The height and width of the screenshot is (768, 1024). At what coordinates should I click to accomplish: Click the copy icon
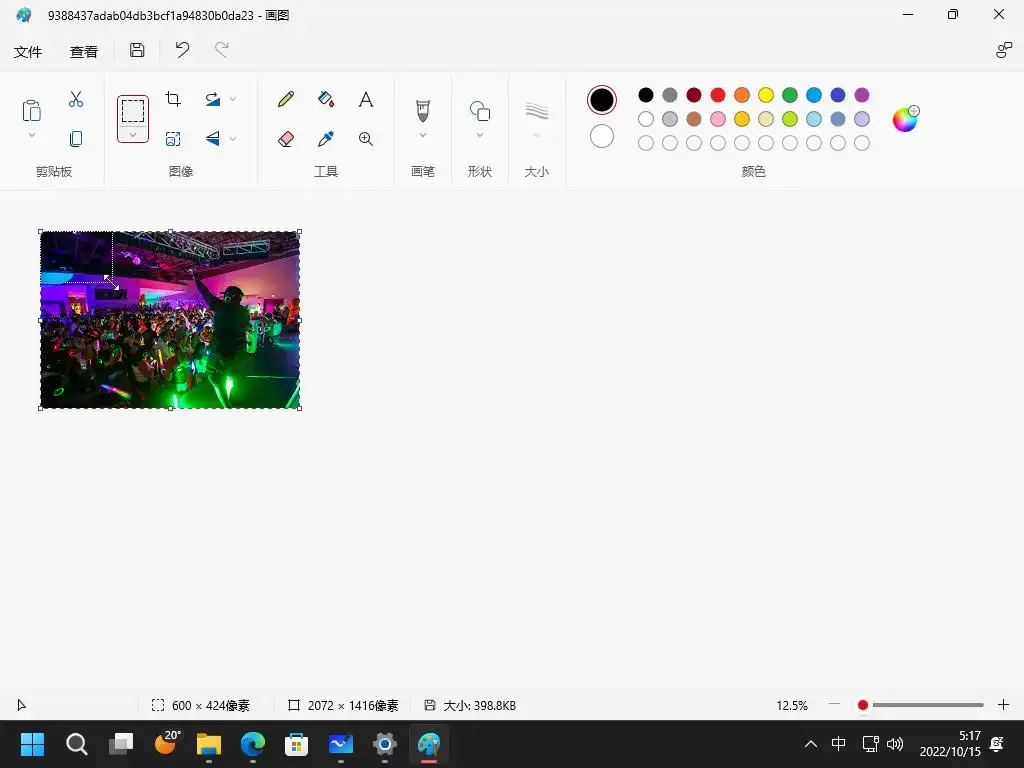[76, 138]
